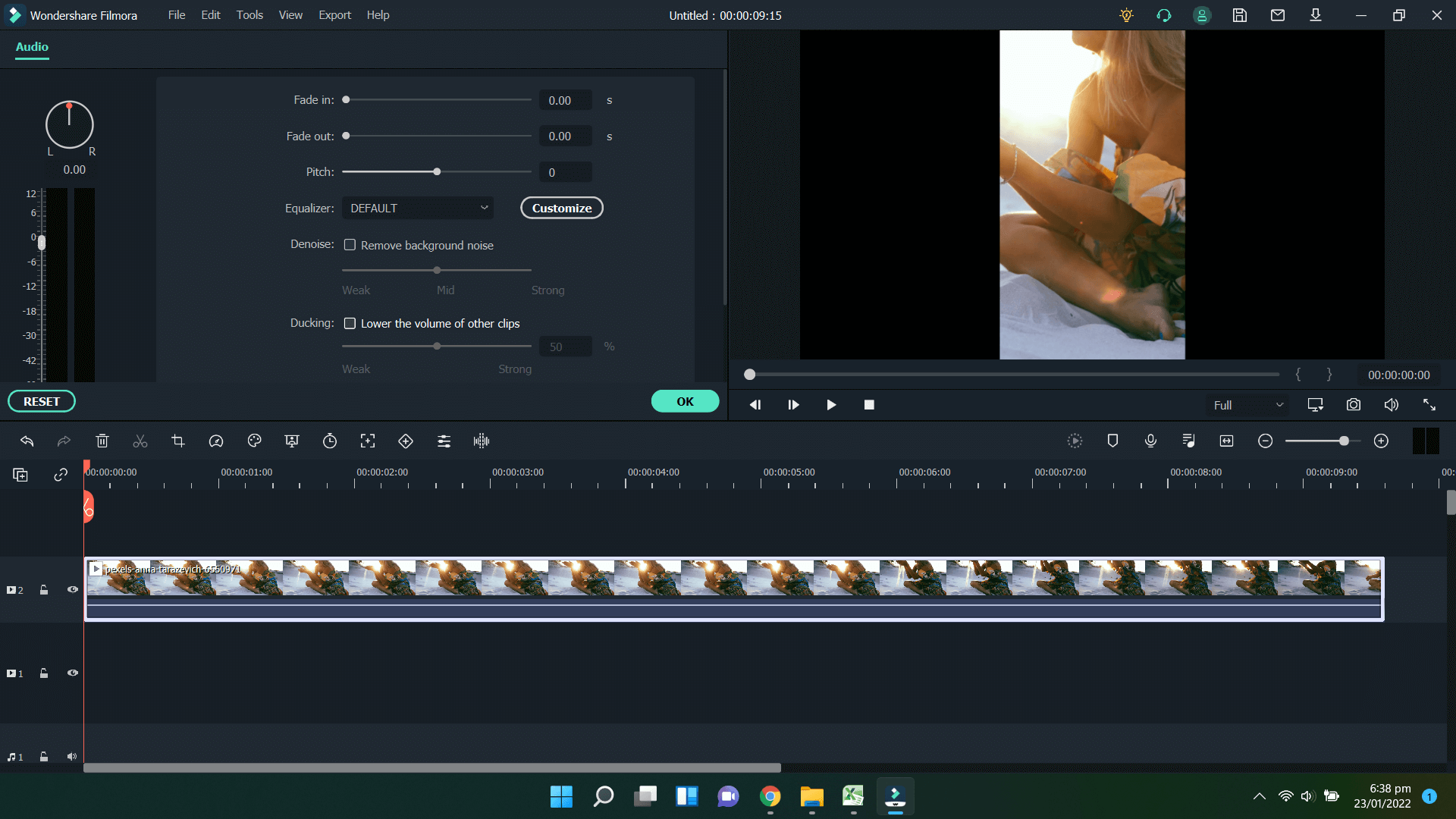Toggle the auto-ripple link icon
The image size is (1456, 819).
click(61, 475)
